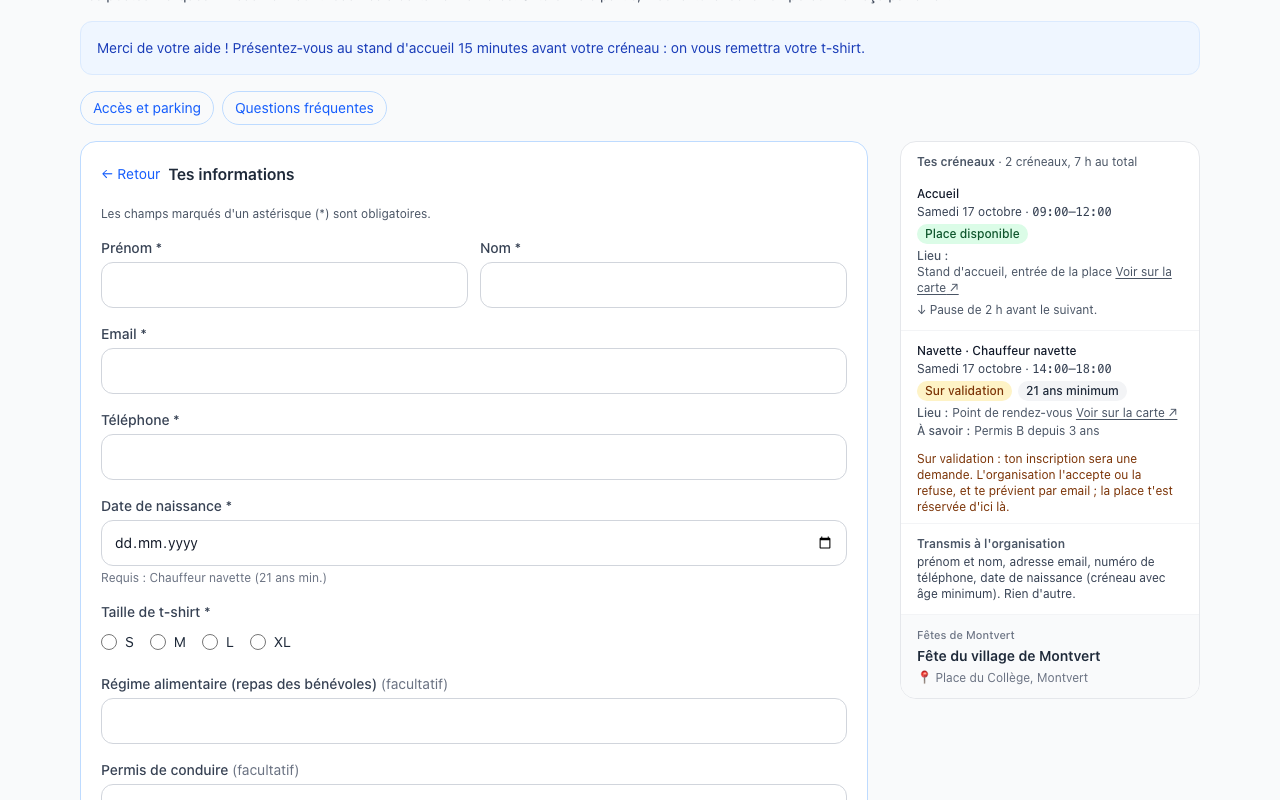Focus the Téléphone input field
The width and height of the screenshot is (1280, 800).
point(474,457)
